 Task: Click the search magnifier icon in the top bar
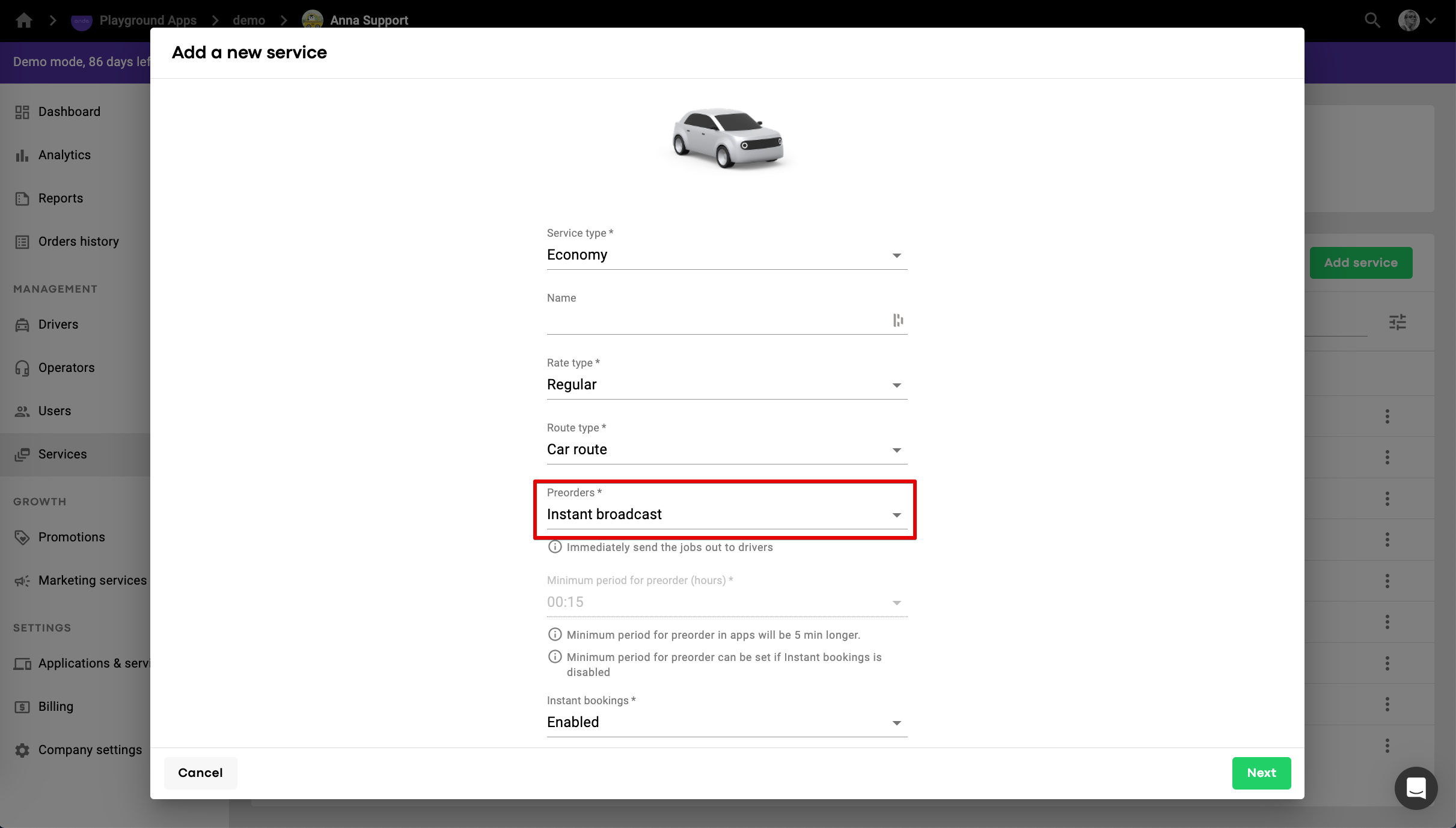coord(1372,20)
